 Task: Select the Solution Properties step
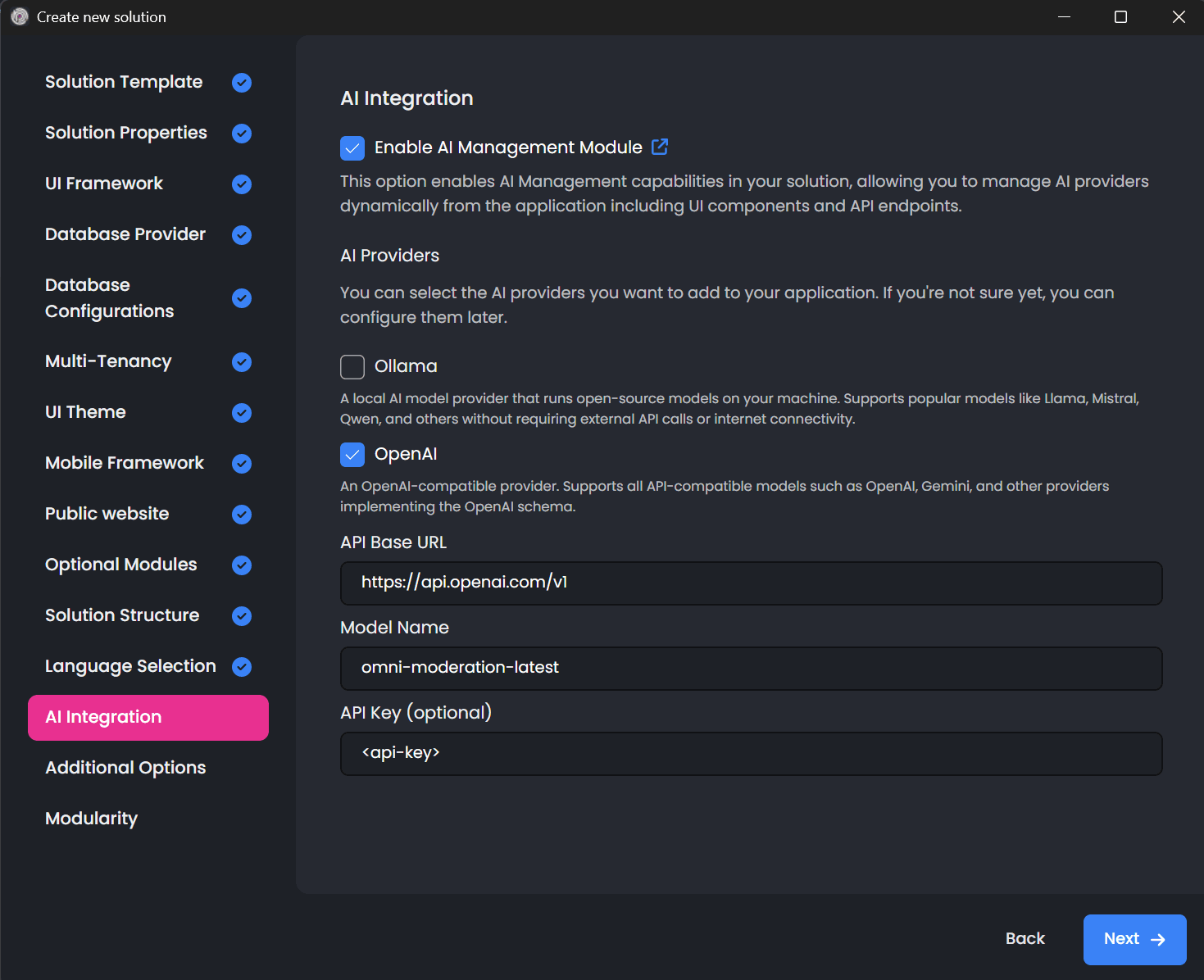125,133
